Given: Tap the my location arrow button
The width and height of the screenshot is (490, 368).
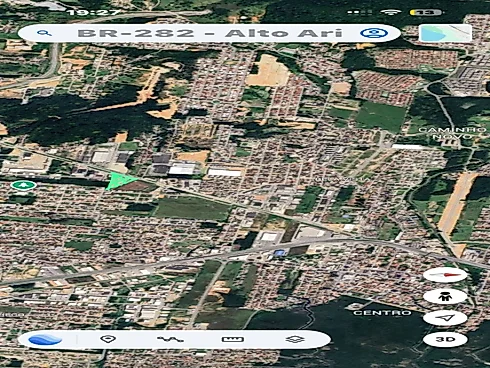Looking at the screenshot, I should (445, 317).
